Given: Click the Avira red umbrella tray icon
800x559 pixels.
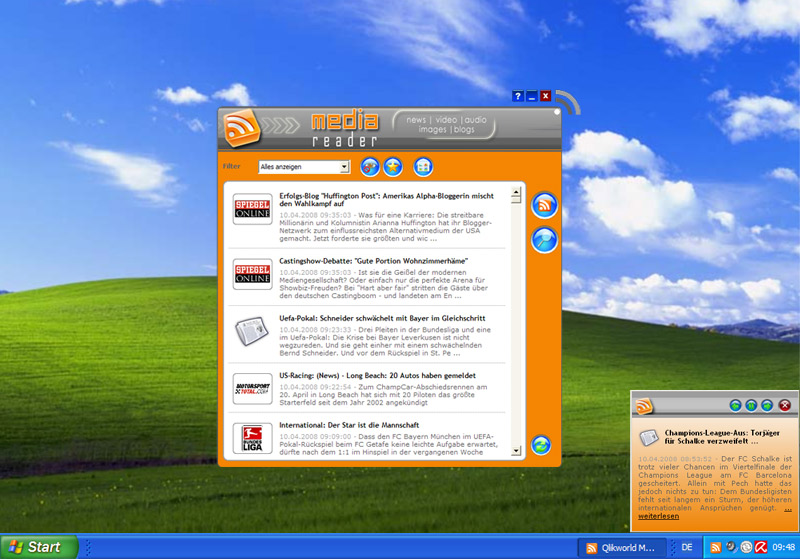Looking at the screenshot, I should click(761, 547).
